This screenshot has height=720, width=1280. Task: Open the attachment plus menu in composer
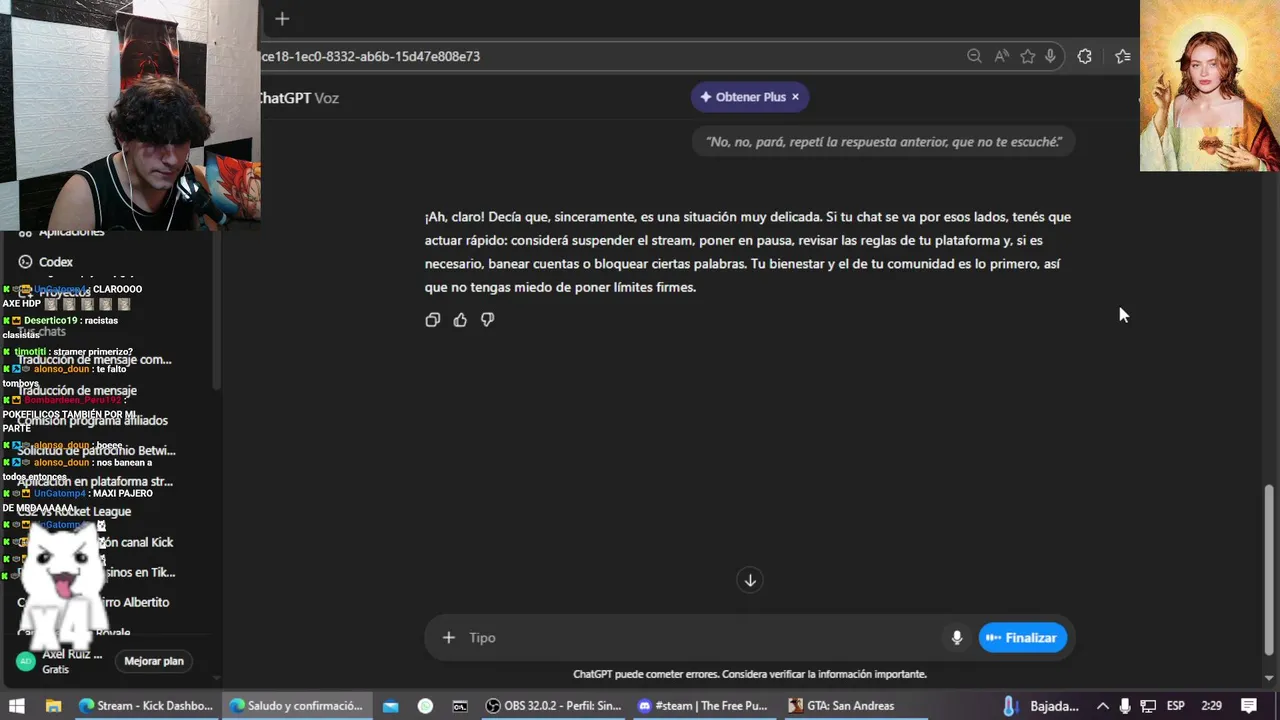coord(448,638)
